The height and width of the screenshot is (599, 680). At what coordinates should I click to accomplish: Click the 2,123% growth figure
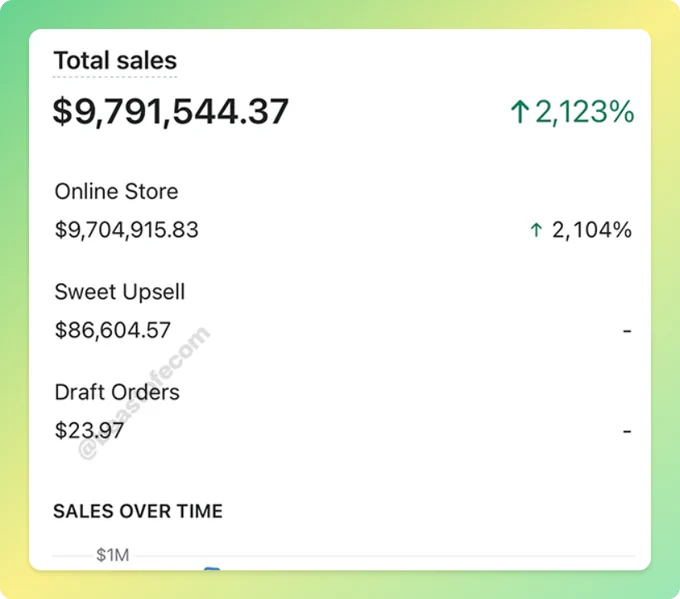click(x=585, y=112)
